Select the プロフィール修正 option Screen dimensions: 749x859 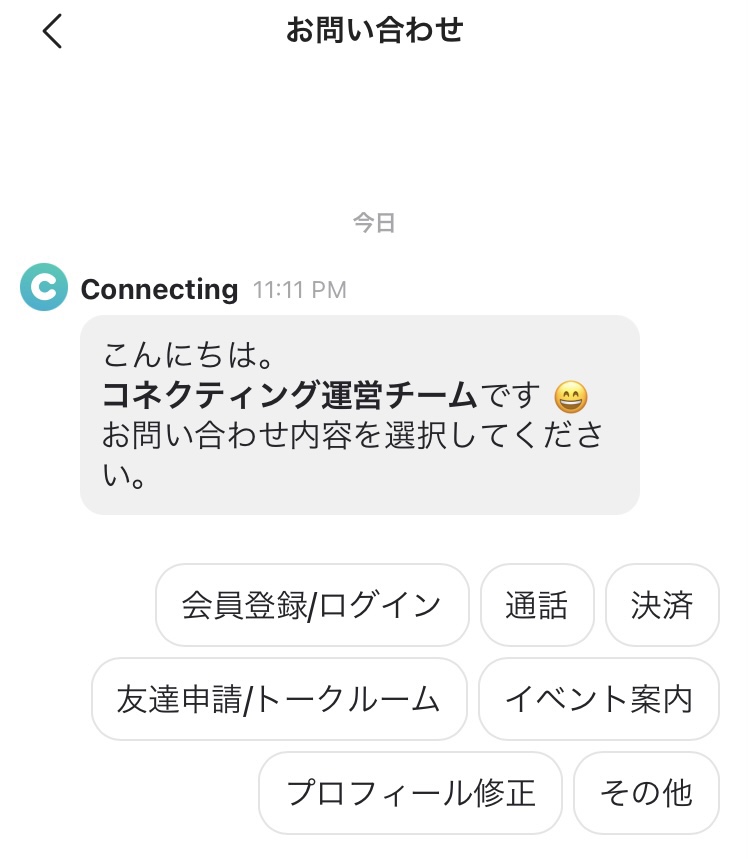tap(410, 793)
